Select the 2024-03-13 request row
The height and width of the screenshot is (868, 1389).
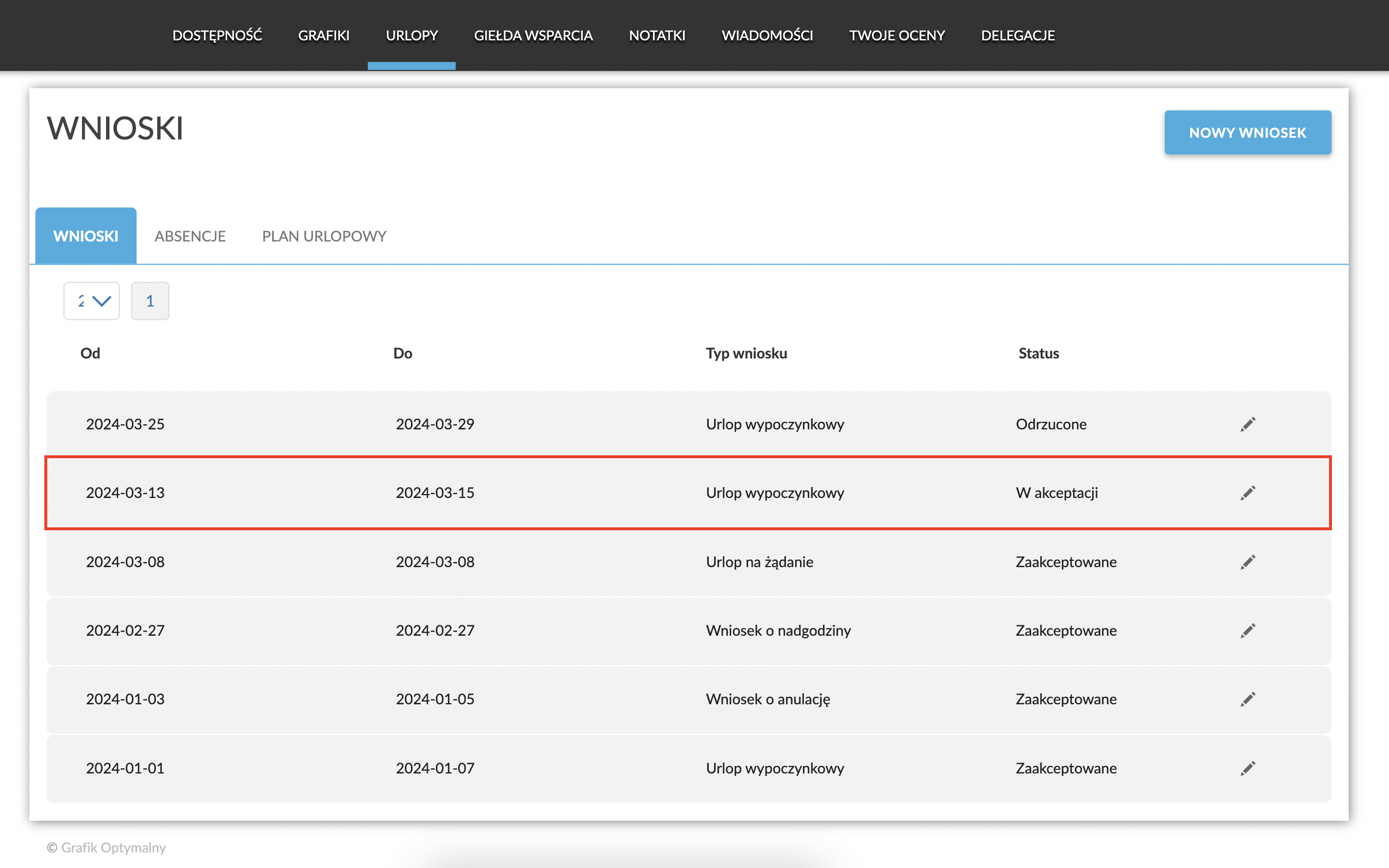[x=576, y=493]
